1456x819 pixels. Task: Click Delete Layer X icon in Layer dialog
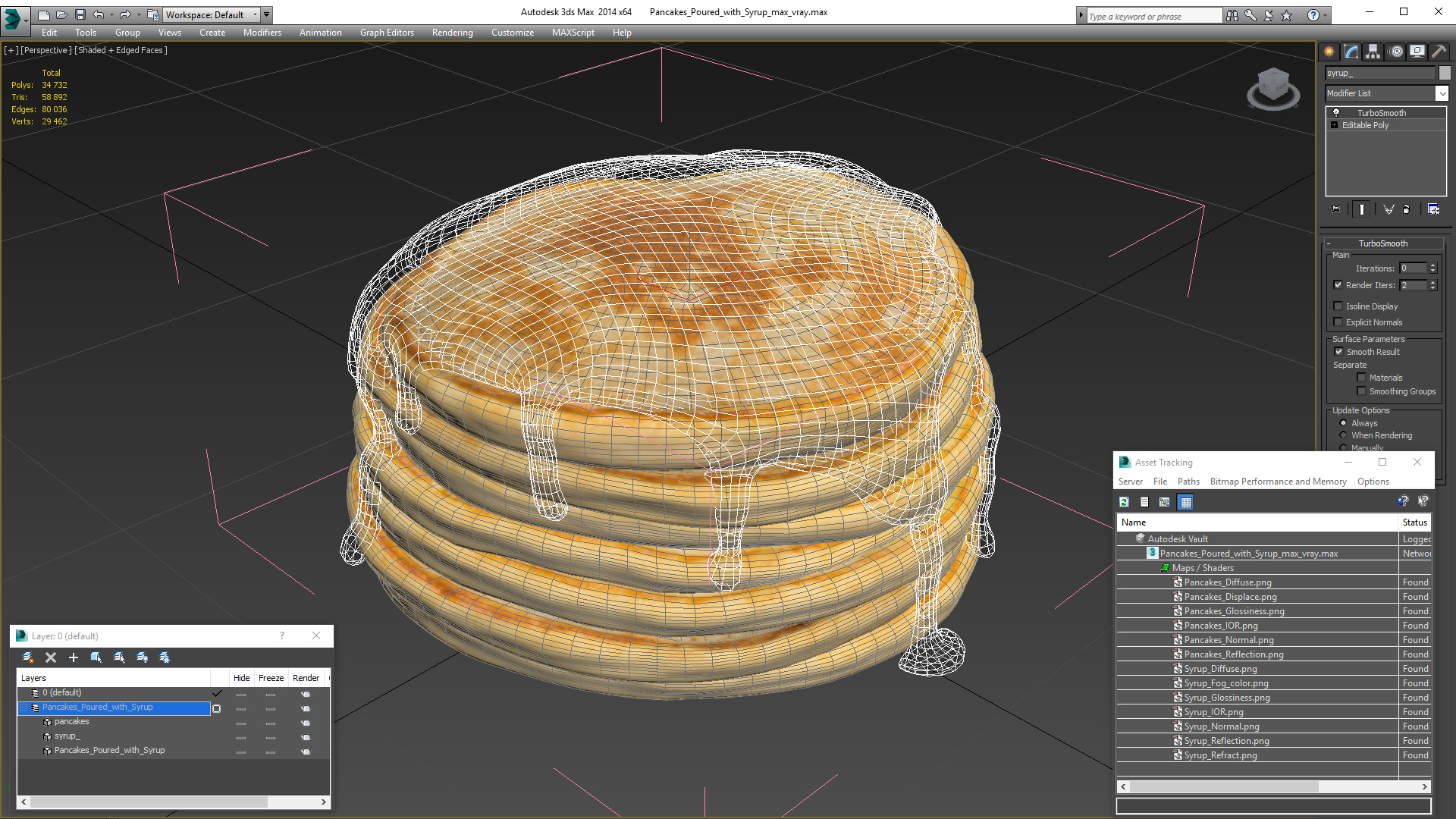point(51,657)
